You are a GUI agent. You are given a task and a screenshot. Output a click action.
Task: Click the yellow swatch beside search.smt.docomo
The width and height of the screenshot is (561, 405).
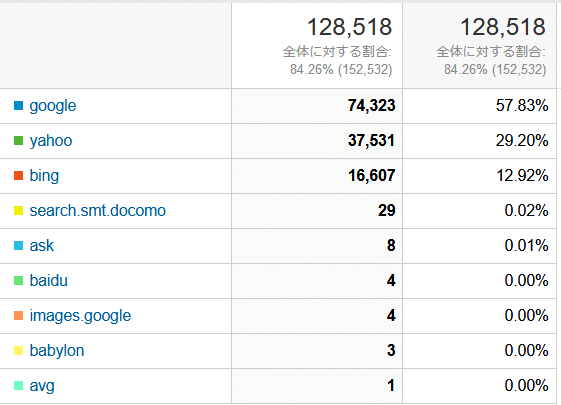(18, 211)
